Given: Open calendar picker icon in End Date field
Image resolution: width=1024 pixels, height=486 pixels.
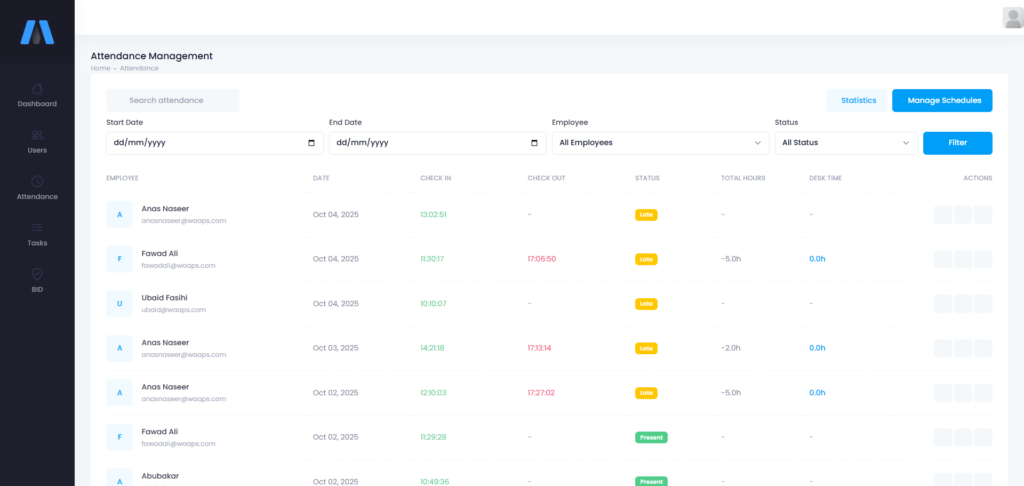Looking at the screenshot, I should [x=534, y=143].
